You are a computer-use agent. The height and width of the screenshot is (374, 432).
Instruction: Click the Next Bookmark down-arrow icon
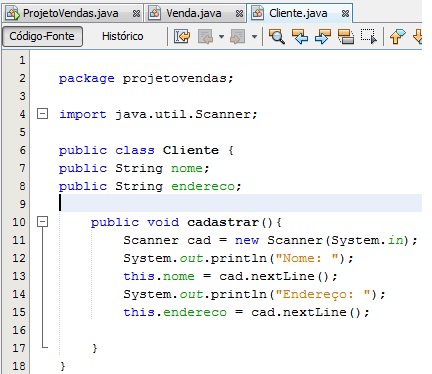click(x=418, y=36)
